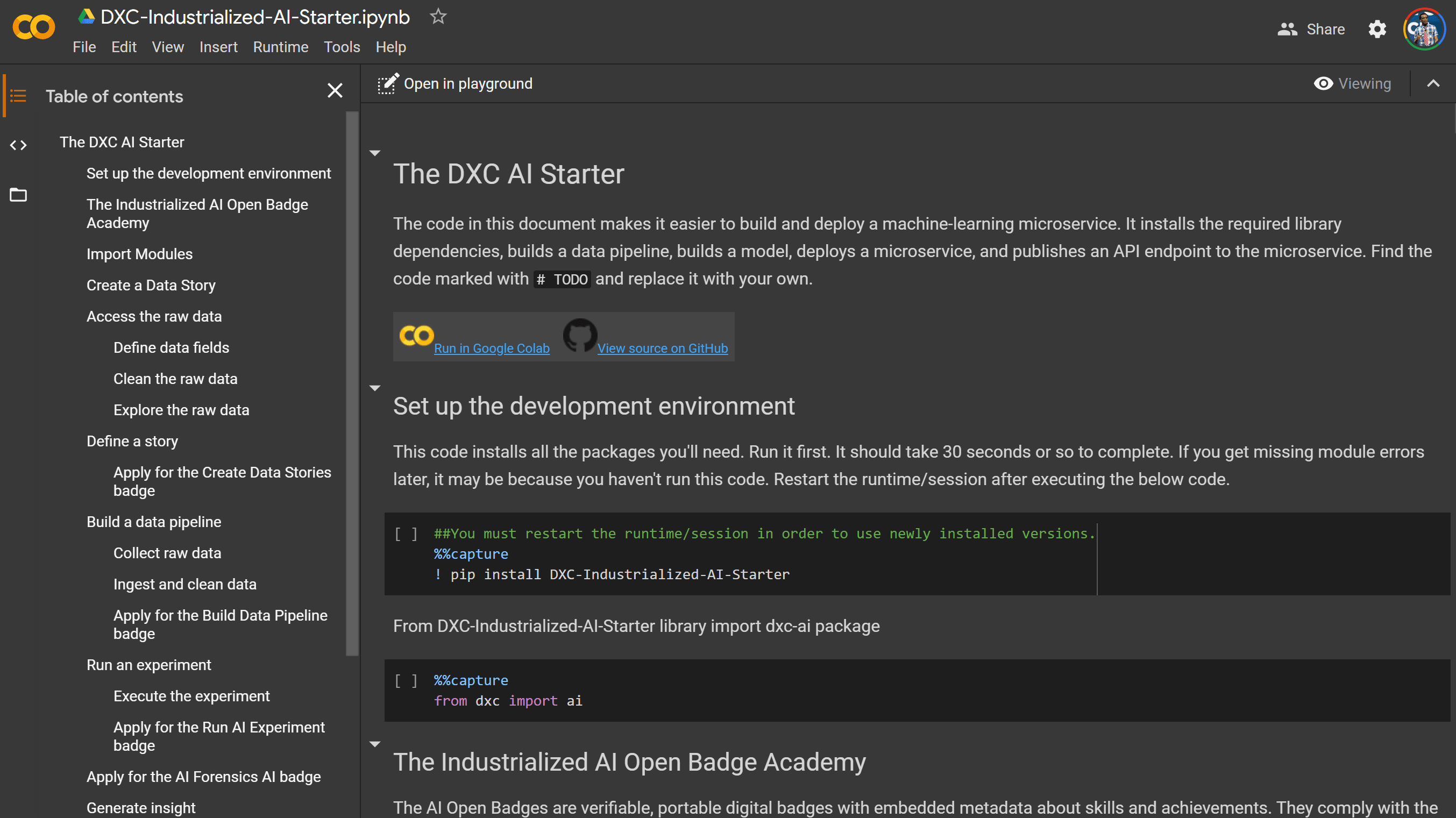
Task: Open the Runtime menu
Action: 280,47
